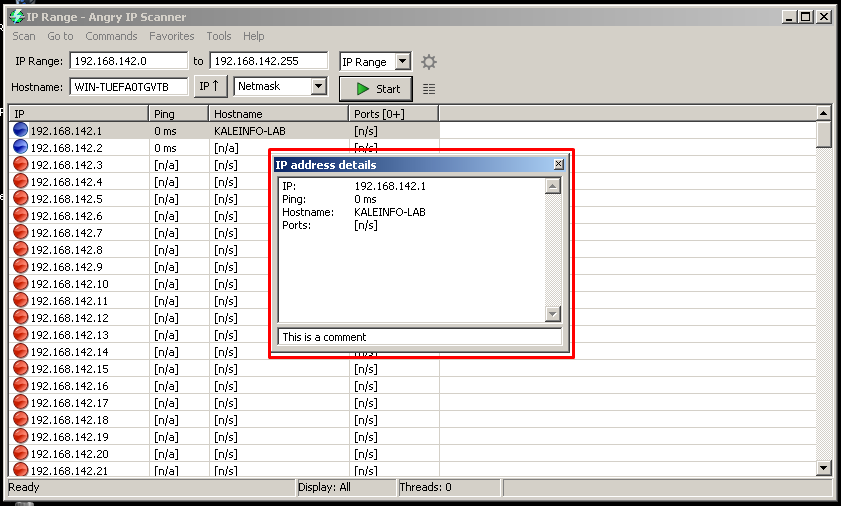This screenshot has width=841, height=506.
Task: Click red status icon for 192.168.142.14
Action: (20, 351)
